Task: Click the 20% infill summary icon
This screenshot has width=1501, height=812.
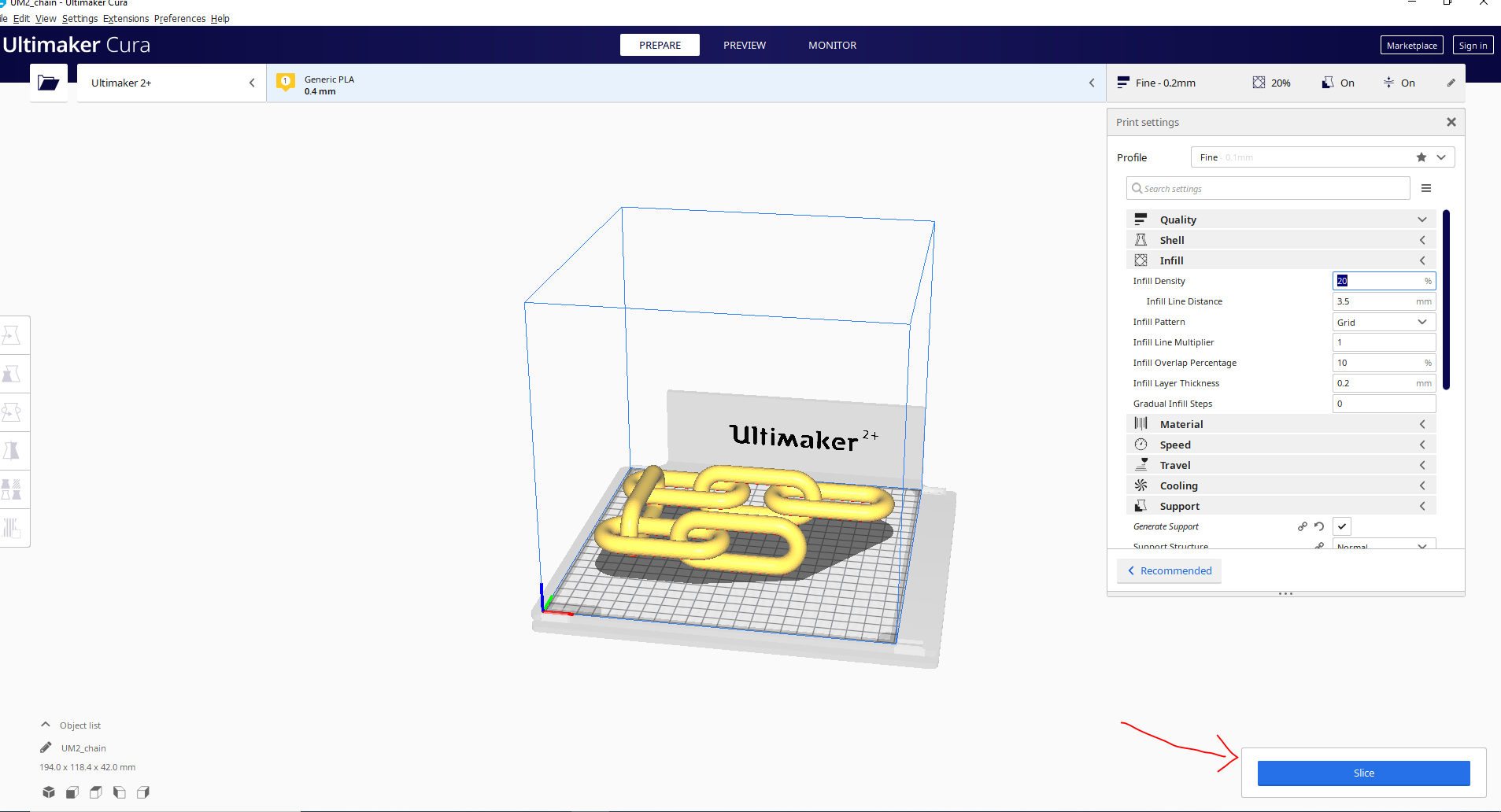Action: (1259, 83)
